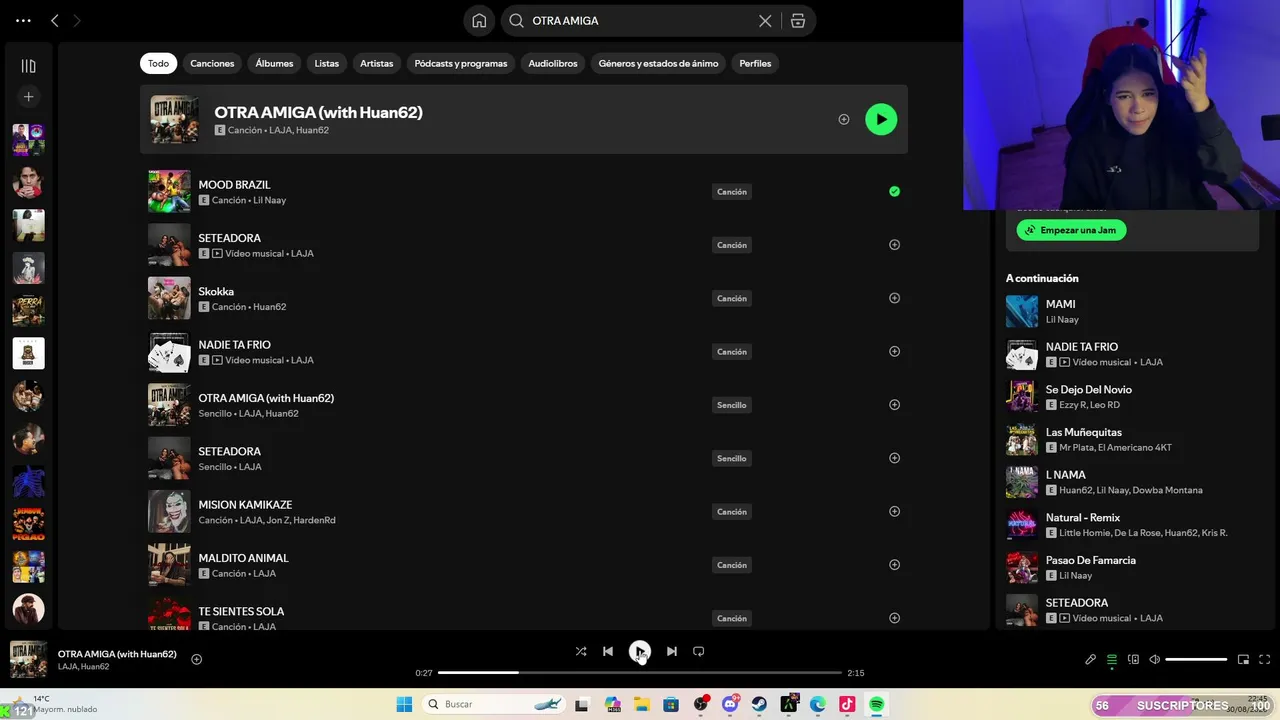Go to Spotify Home
This screenshot has width=1280, height=720.
pyautogui.click(x=479, y=21)
